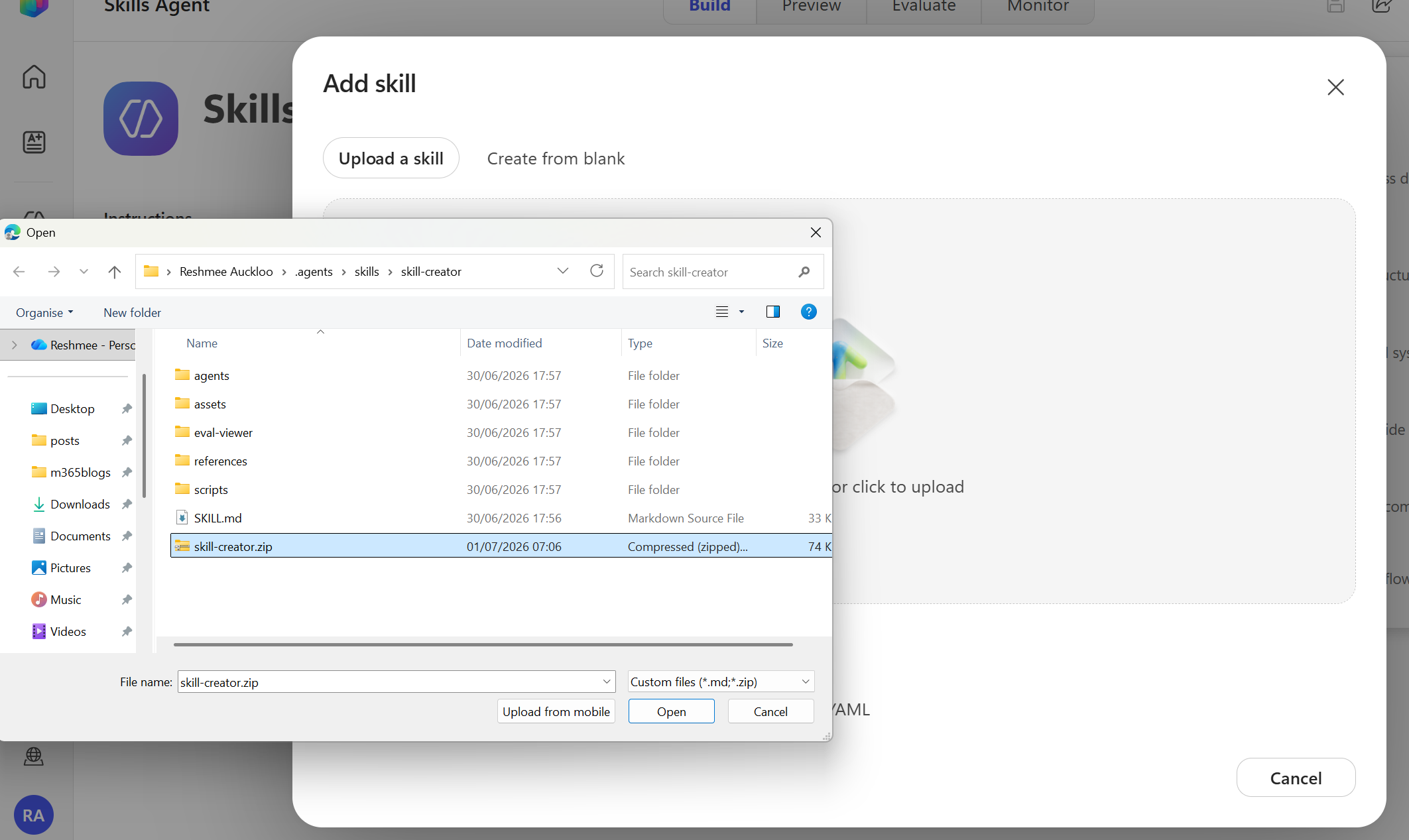Image resolution: width=1409 pixels, height=840 pixels.
Task: Go forward in Open dialog navigation
Action: click(54, 271)
